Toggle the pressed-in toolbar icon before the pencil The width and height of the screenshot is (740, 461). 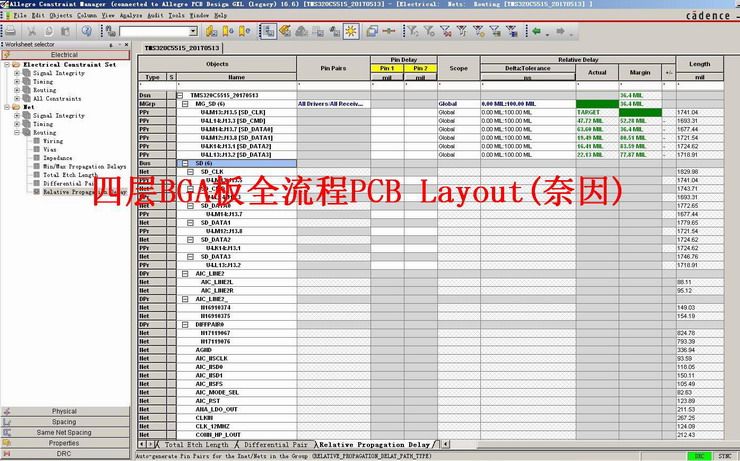pos(269,32)
